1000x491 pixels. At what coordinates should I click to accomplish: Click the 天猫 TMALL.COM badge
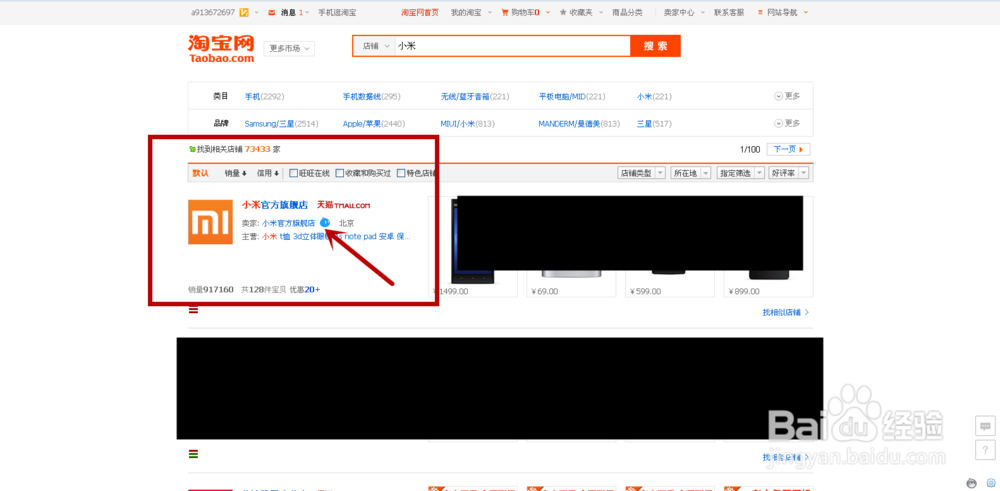tap(343, 205)
